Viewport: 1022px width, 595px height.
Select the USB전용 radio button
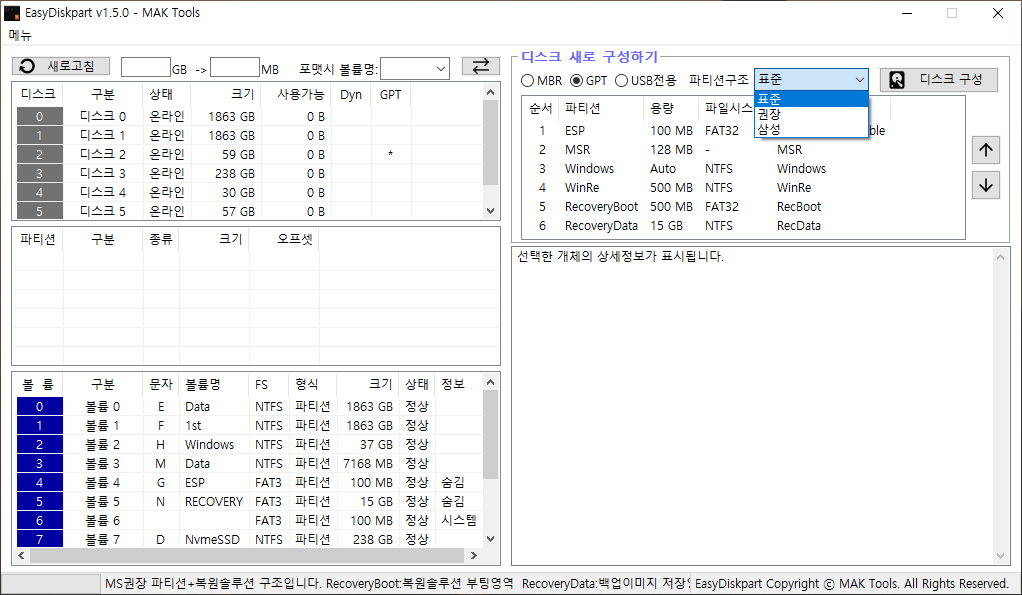(x=645, y=80)
